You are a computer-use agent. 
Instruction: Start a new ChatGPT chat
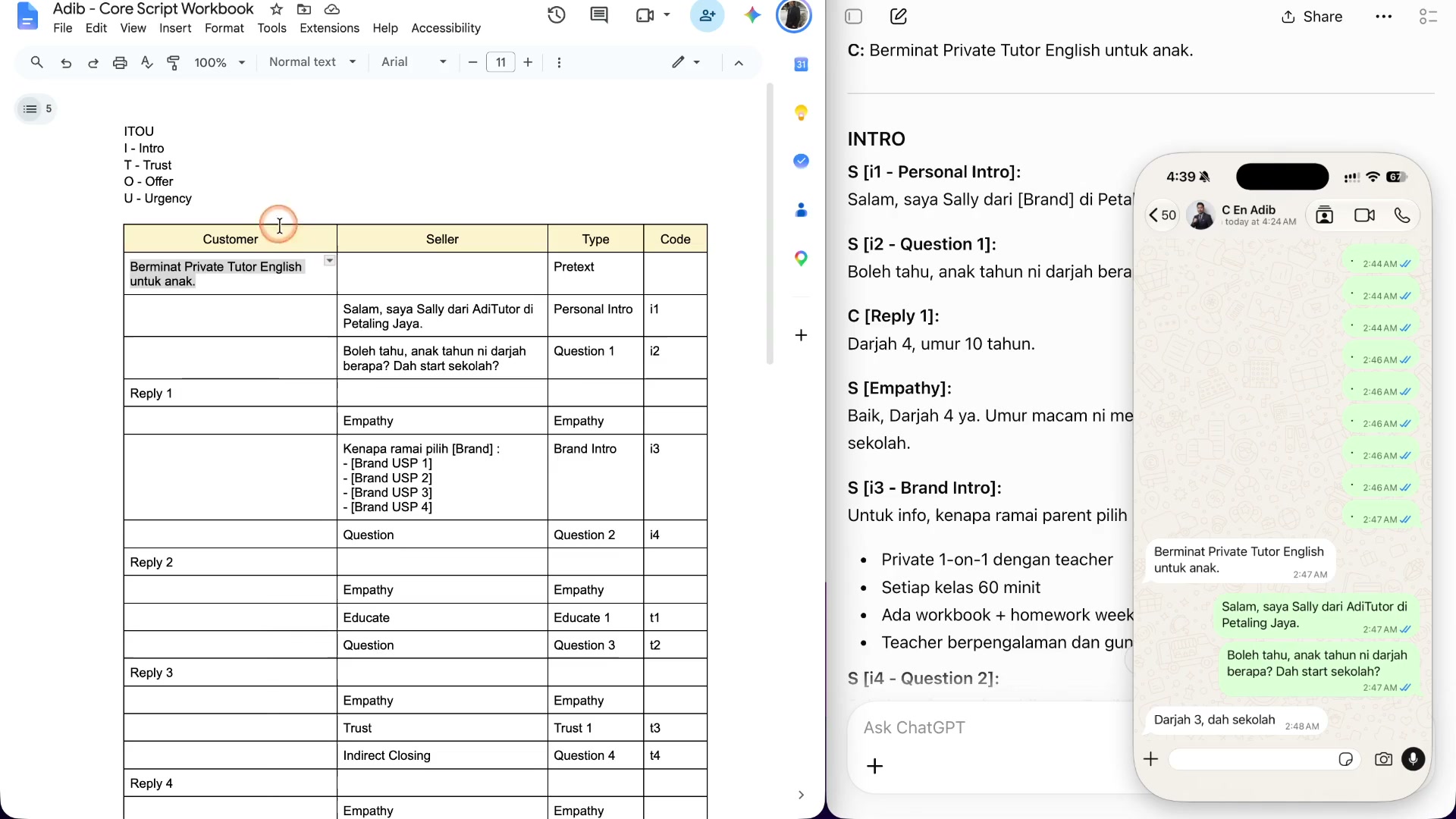[899, 17]
